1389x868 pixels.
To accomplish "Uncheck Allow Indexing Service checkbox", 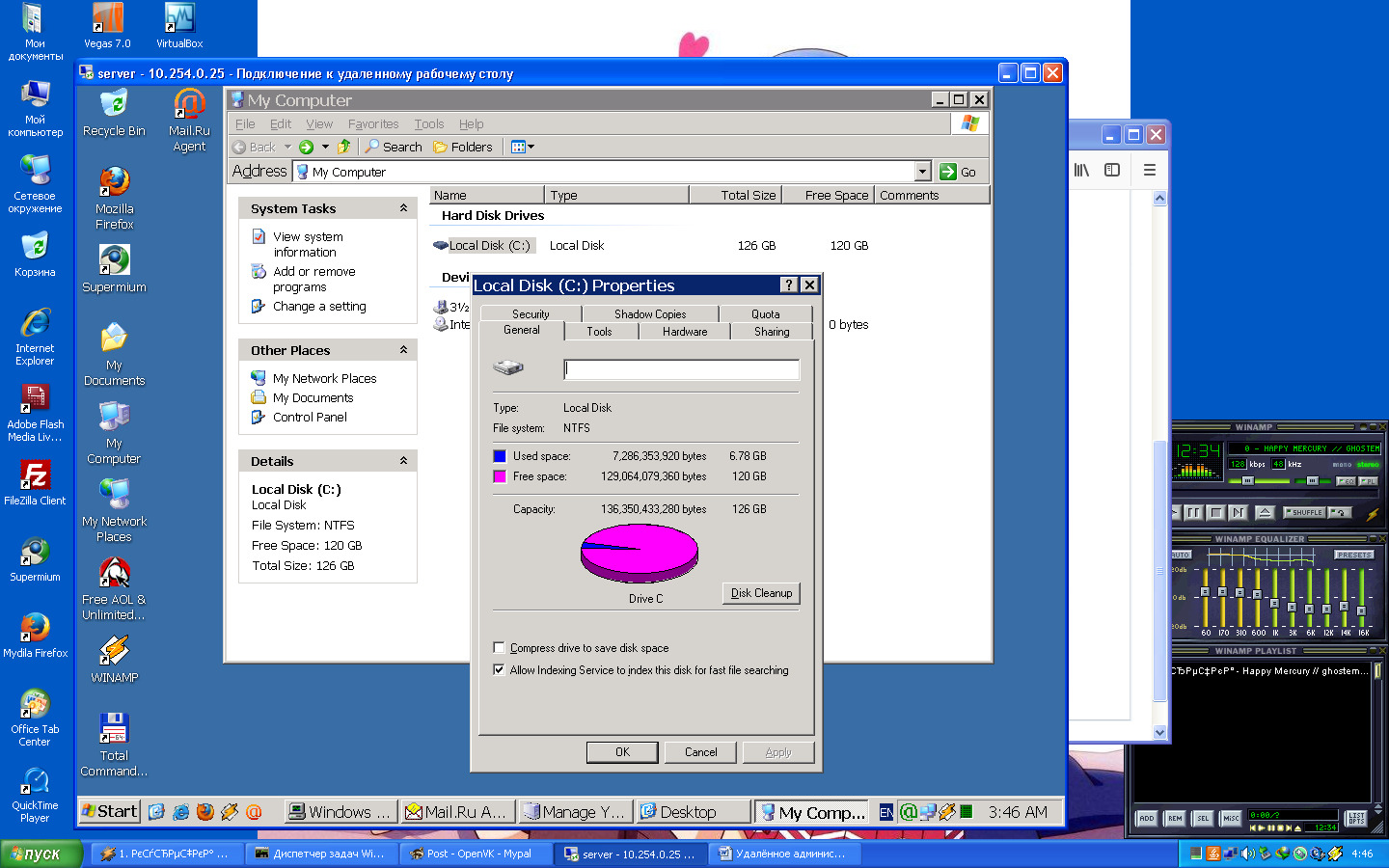I will [x=499, y=670].
